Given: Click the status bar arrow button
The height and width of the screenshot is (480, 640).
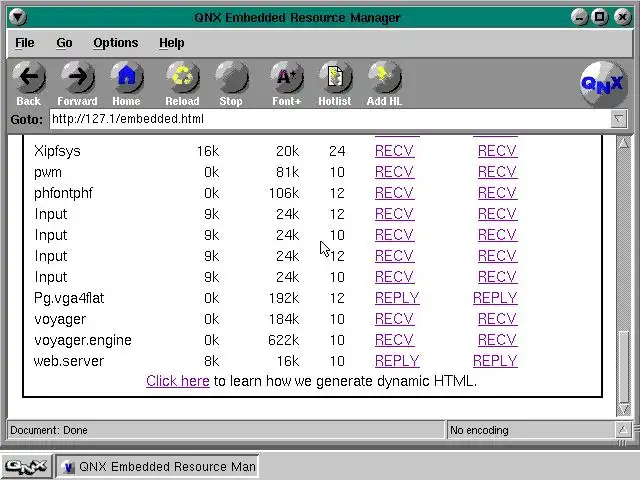Looking at the screenshot, I should pyautogui.click(x=623, y=429).
